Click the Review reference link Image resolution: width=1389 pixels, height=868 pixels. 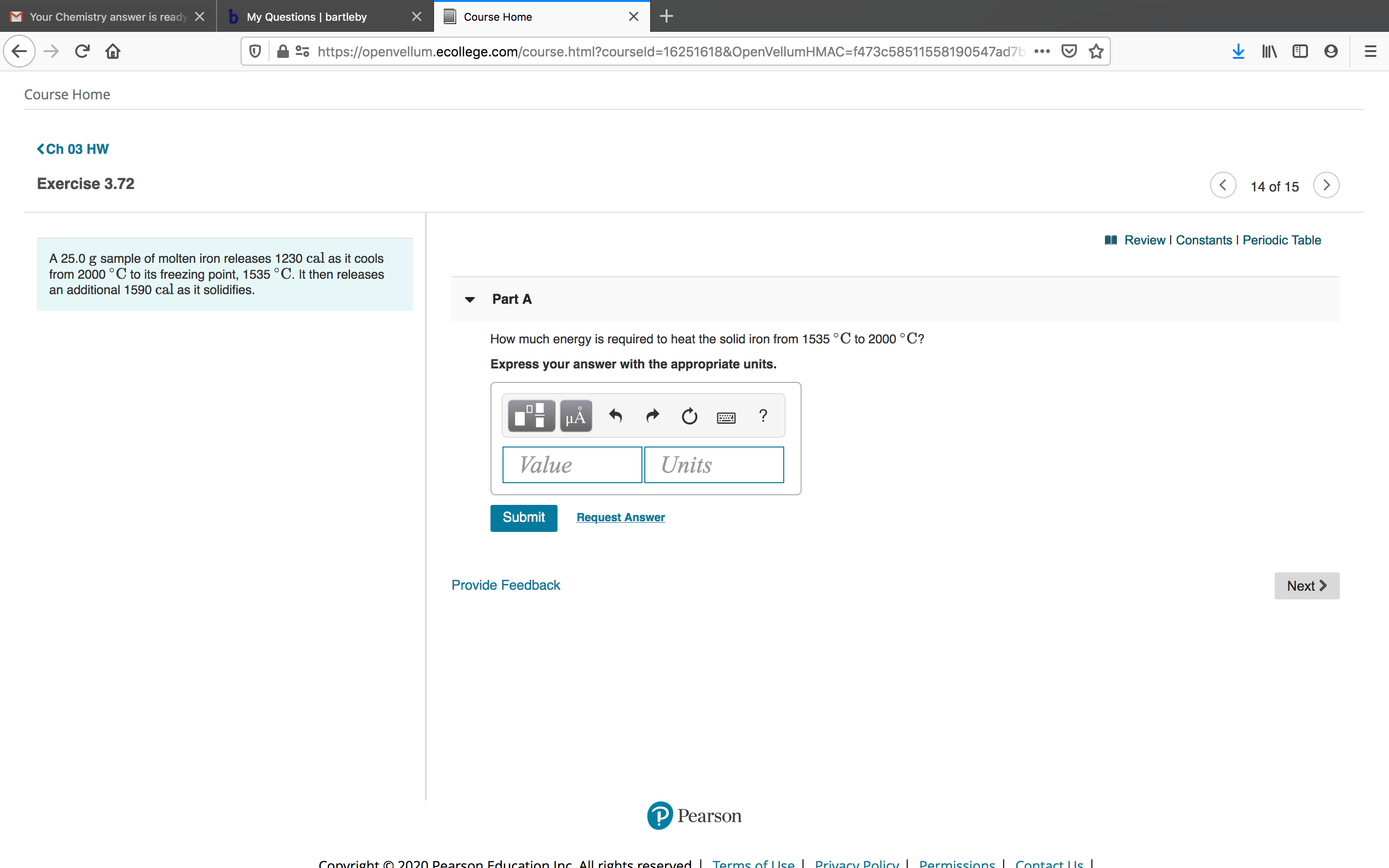[x=1143, y=240]
